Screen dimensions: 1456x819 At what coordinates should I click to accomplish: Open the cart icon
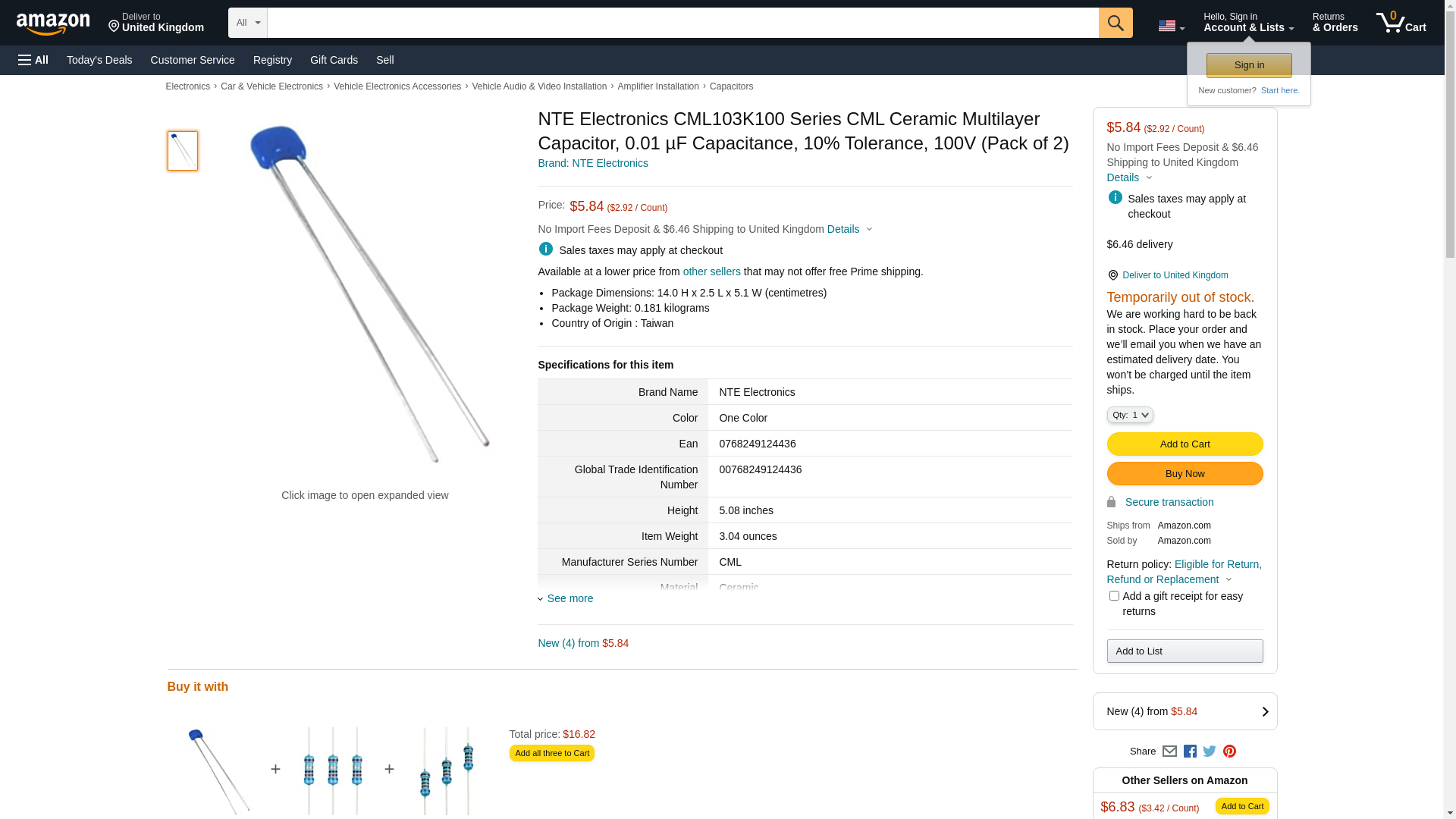point(1401,23)
